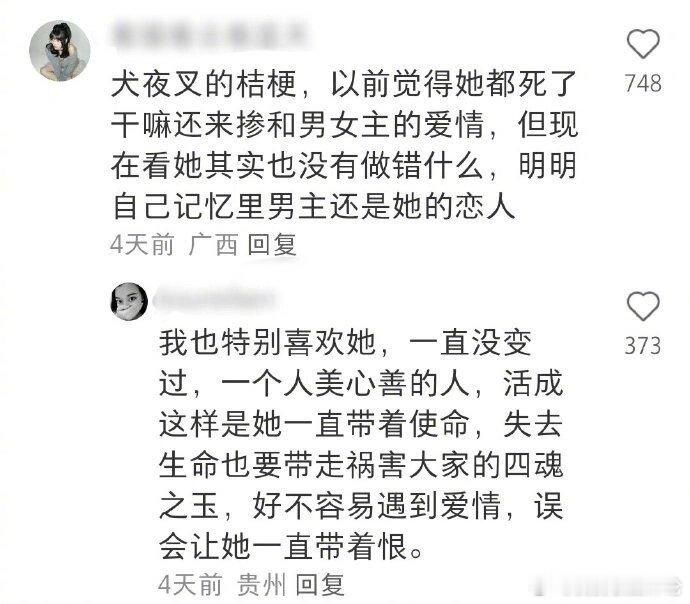This screenshot has height=604, width=690.
Task: Select the 广西 location label
Action: (213, 245)
